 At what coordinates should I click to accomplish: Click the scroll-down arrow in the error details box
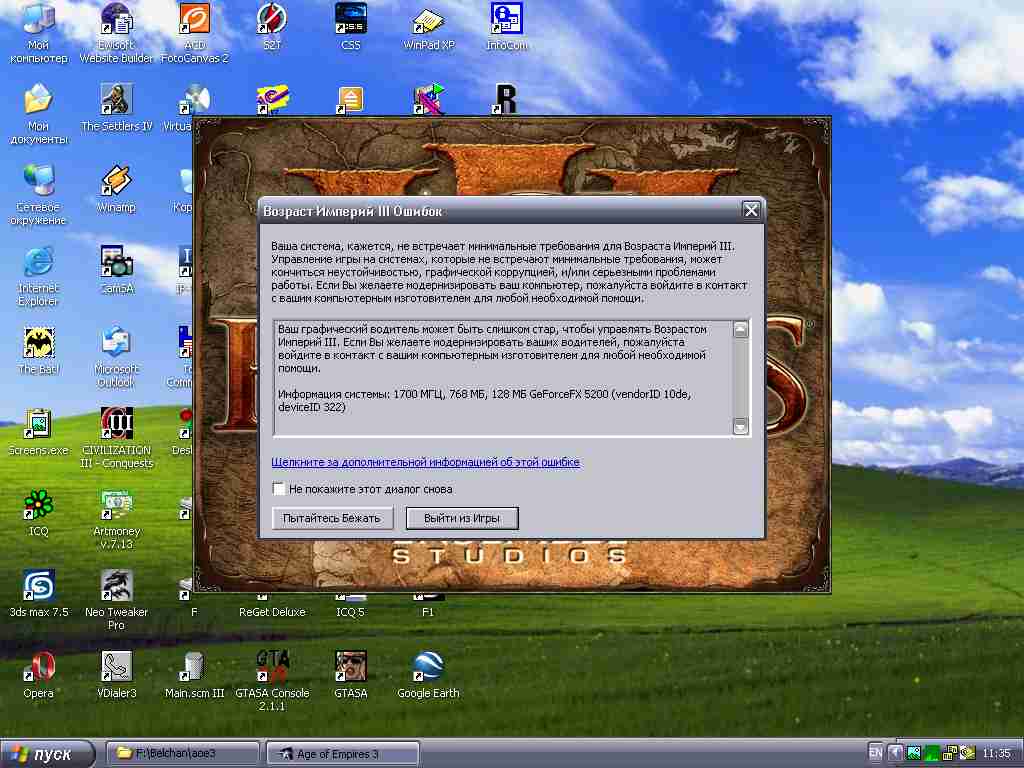(740, 426)
